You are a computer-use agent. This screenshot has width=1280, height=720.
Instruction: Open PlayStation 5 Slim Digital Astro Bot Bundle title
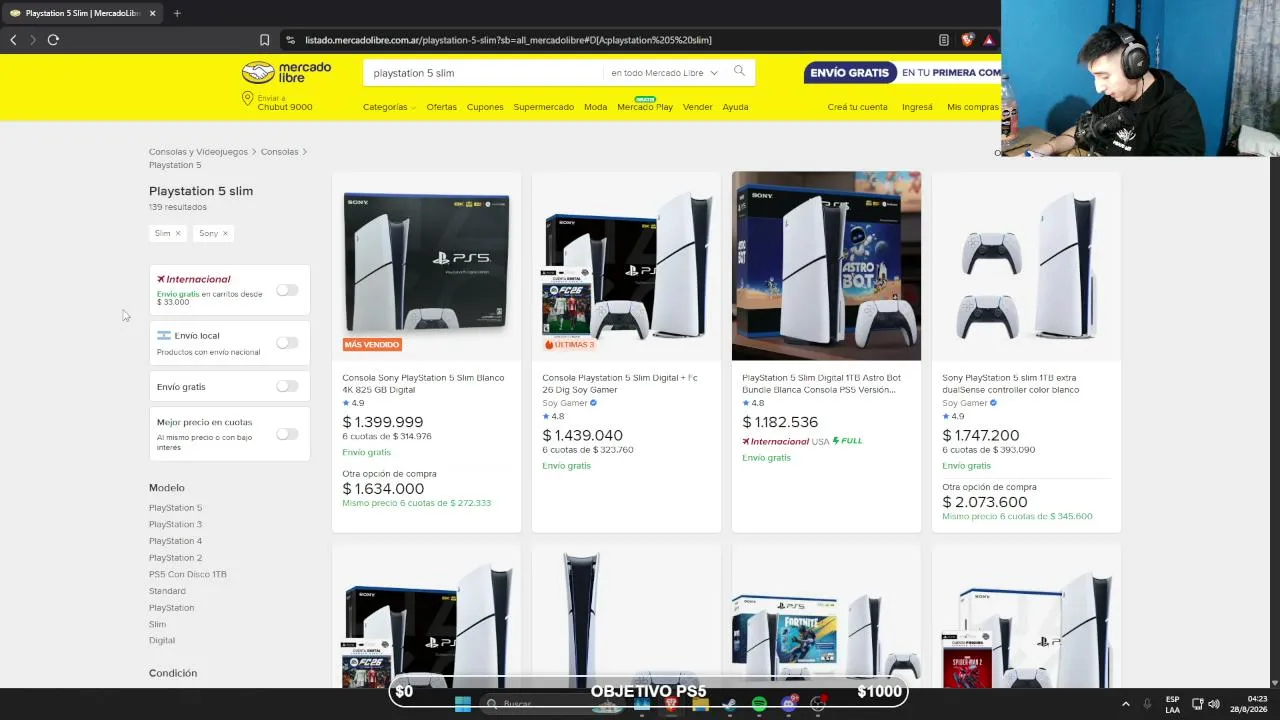pyautogui.click(x=821, y=384)
